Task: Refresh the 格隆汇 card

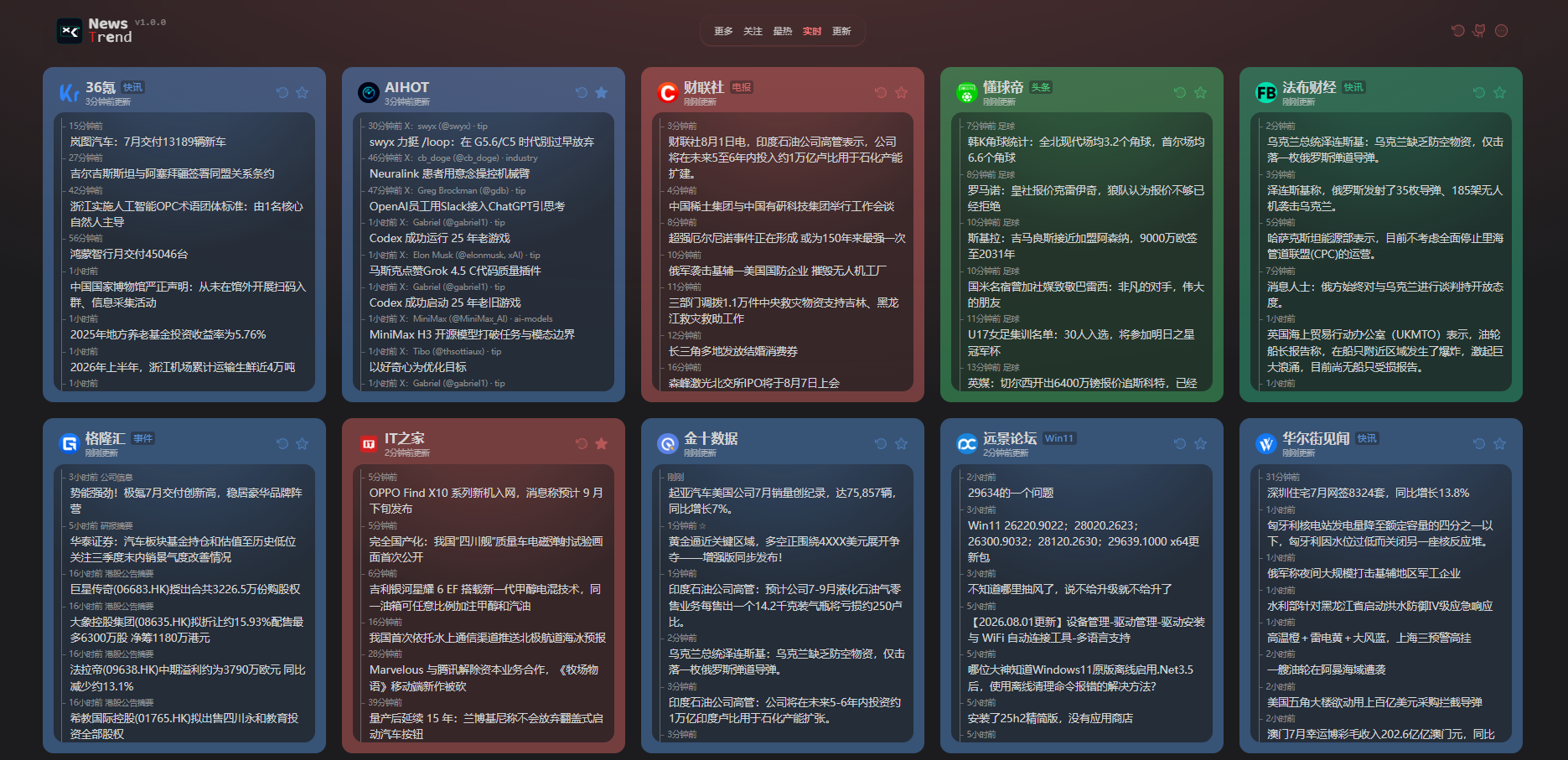Action: [282, 443]
